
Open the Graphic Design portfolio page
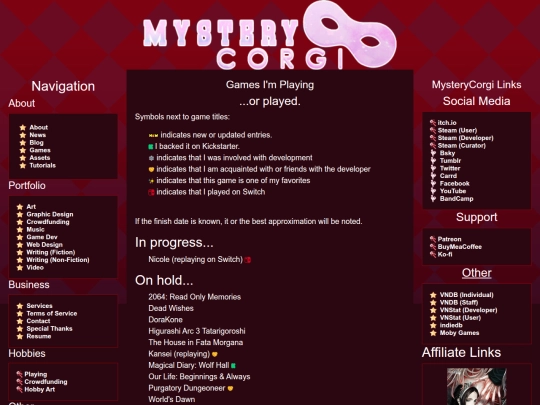pyautogui.click(x=50, y=214)
